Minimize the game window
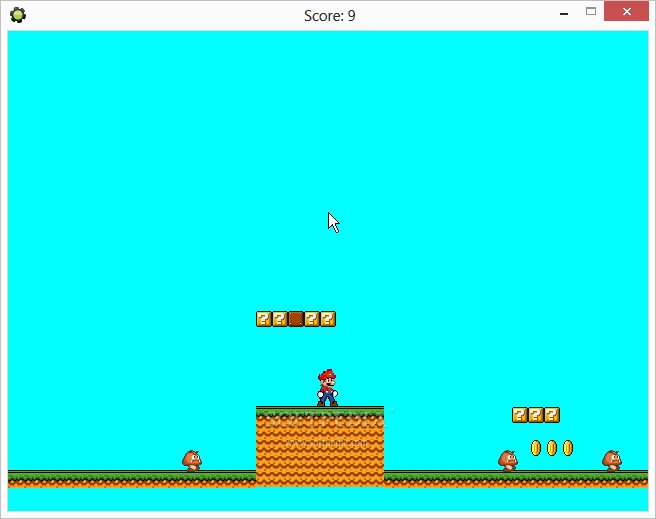This screenshot has height=519, width=656. (x=564, y=14)
